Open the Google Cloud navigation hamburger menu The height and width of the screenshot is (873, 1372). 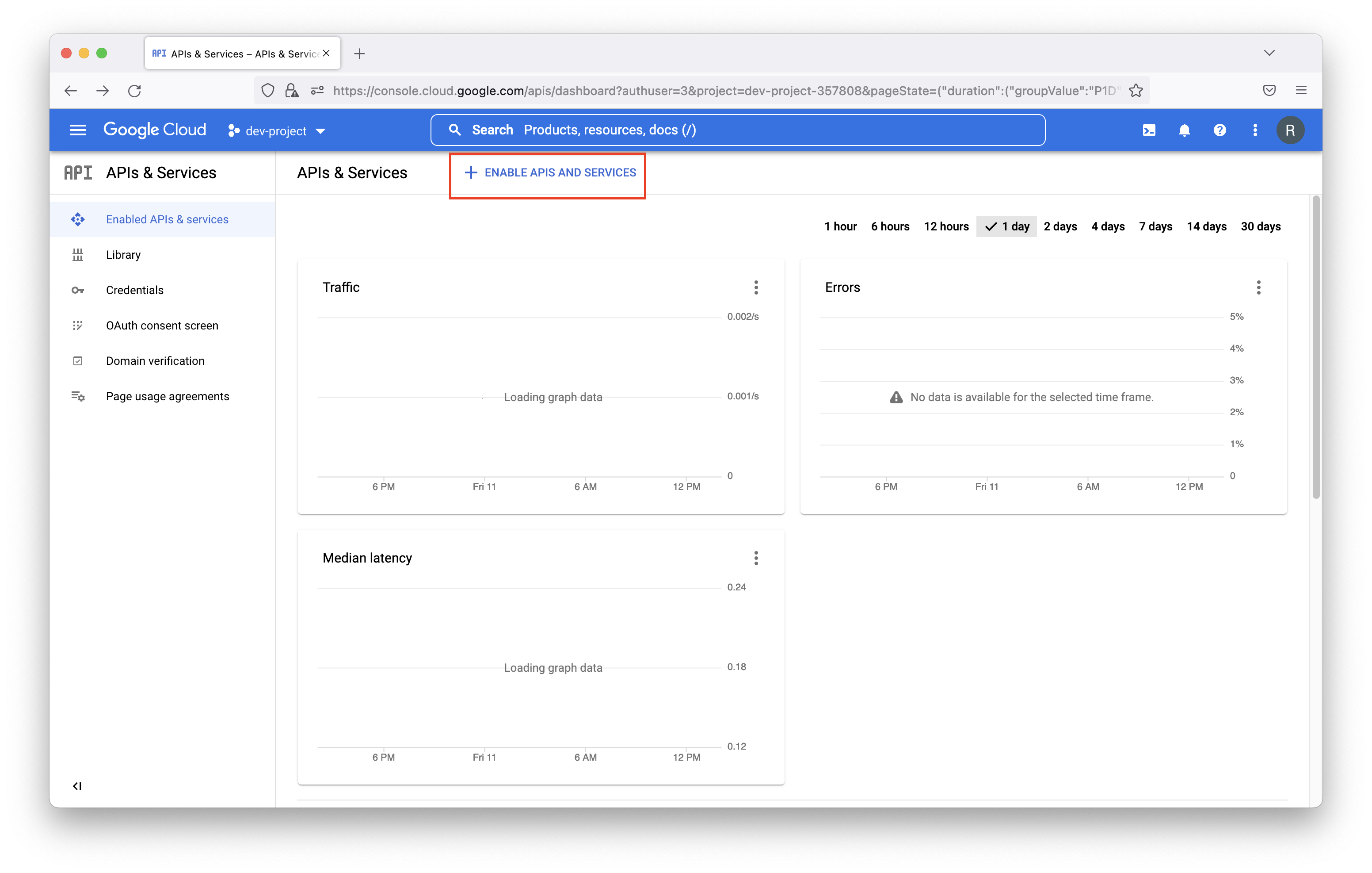coord(77,130)
